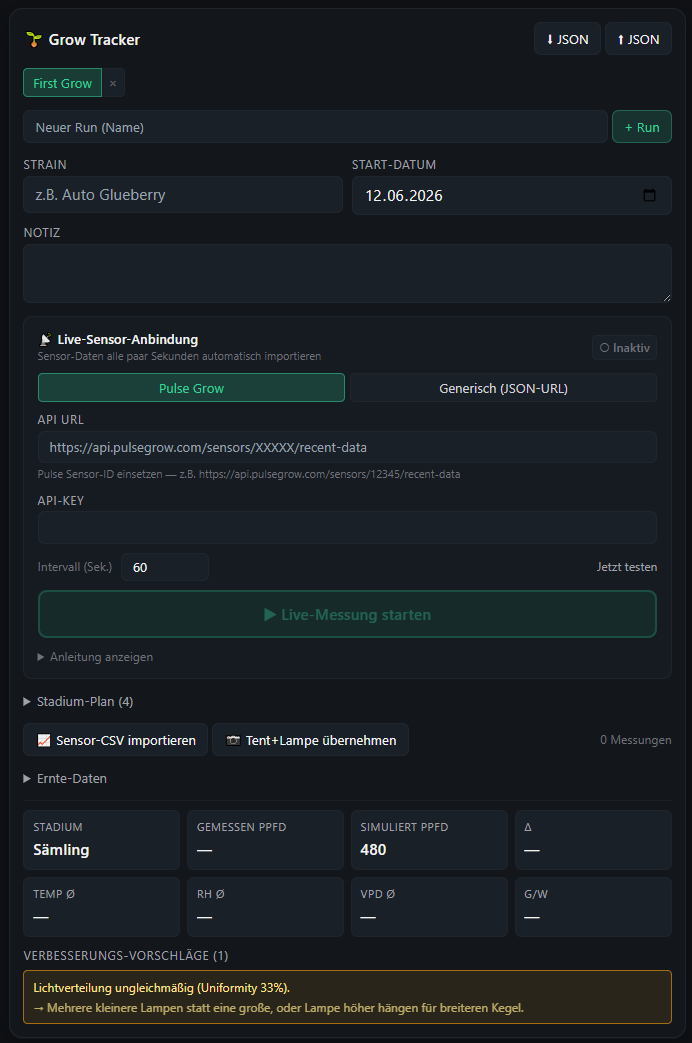Click the Start-Datum date value 12.06.2026

404,196
